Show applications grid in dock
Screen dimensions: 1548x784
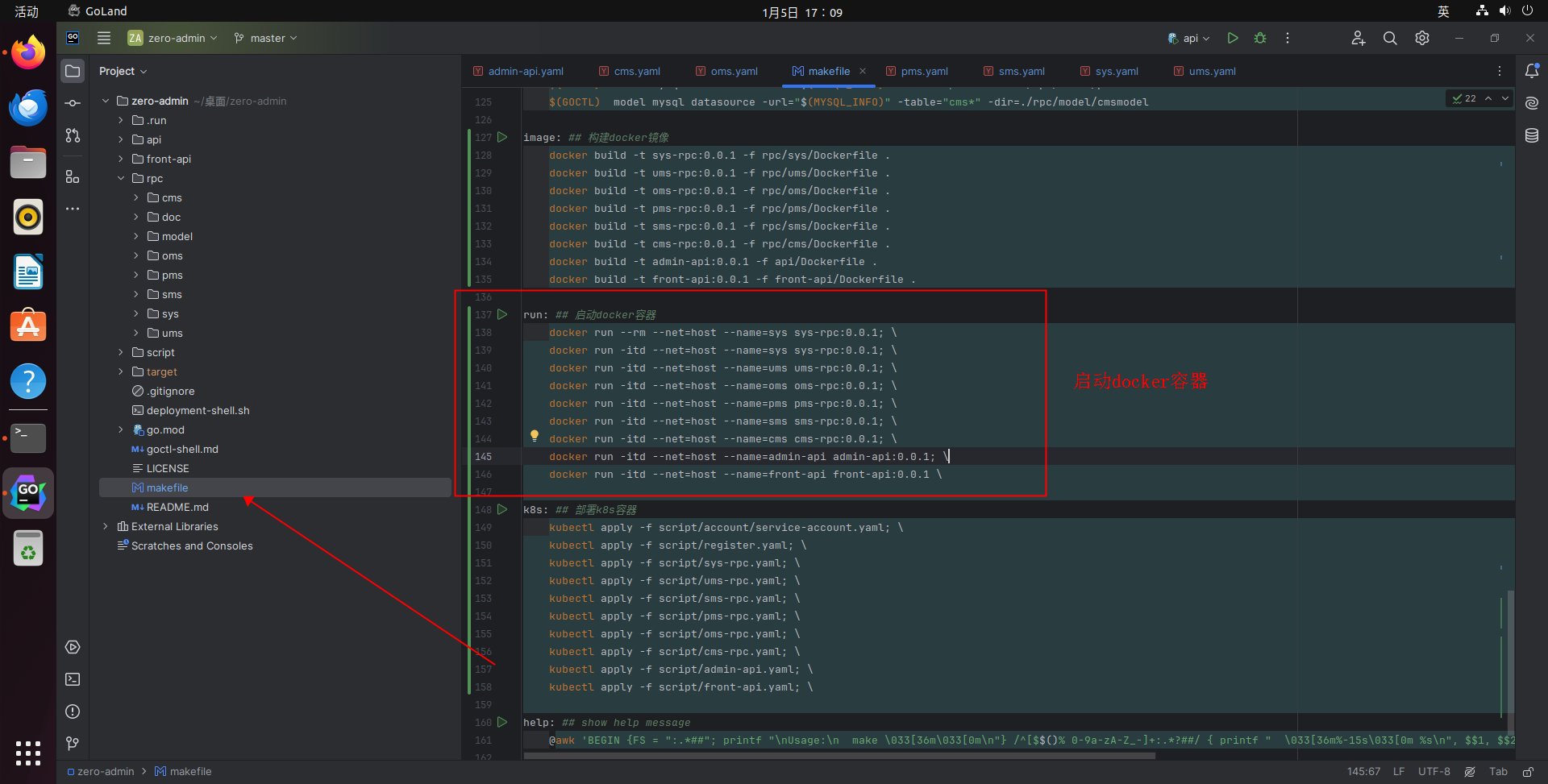click(28, 753)
